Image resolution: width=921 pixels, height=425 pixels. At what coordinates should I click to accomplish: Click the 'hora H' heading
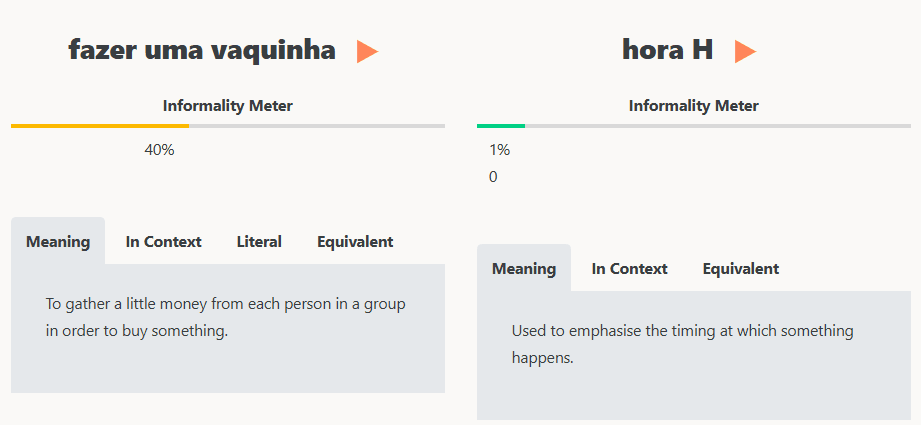667,50
